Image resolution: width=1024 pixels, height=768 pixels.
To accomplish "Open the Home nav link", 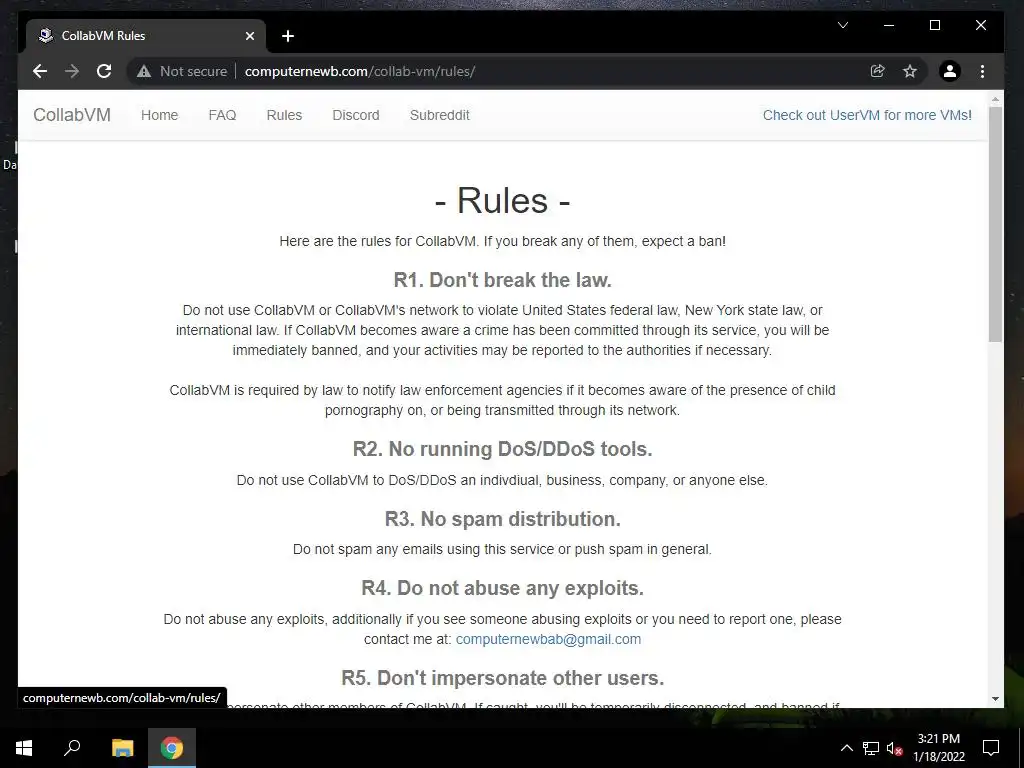I will [x=159, y=115].
